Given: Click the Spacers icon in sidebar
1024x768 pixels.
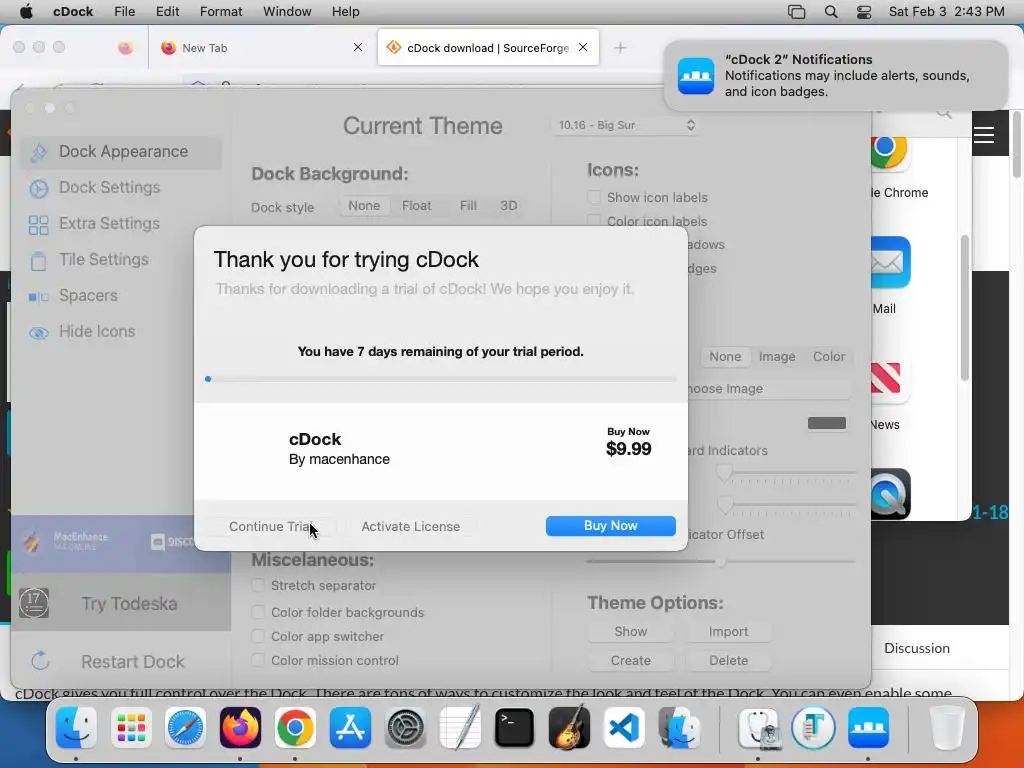Looking at the screenshot, I should 39,297.
